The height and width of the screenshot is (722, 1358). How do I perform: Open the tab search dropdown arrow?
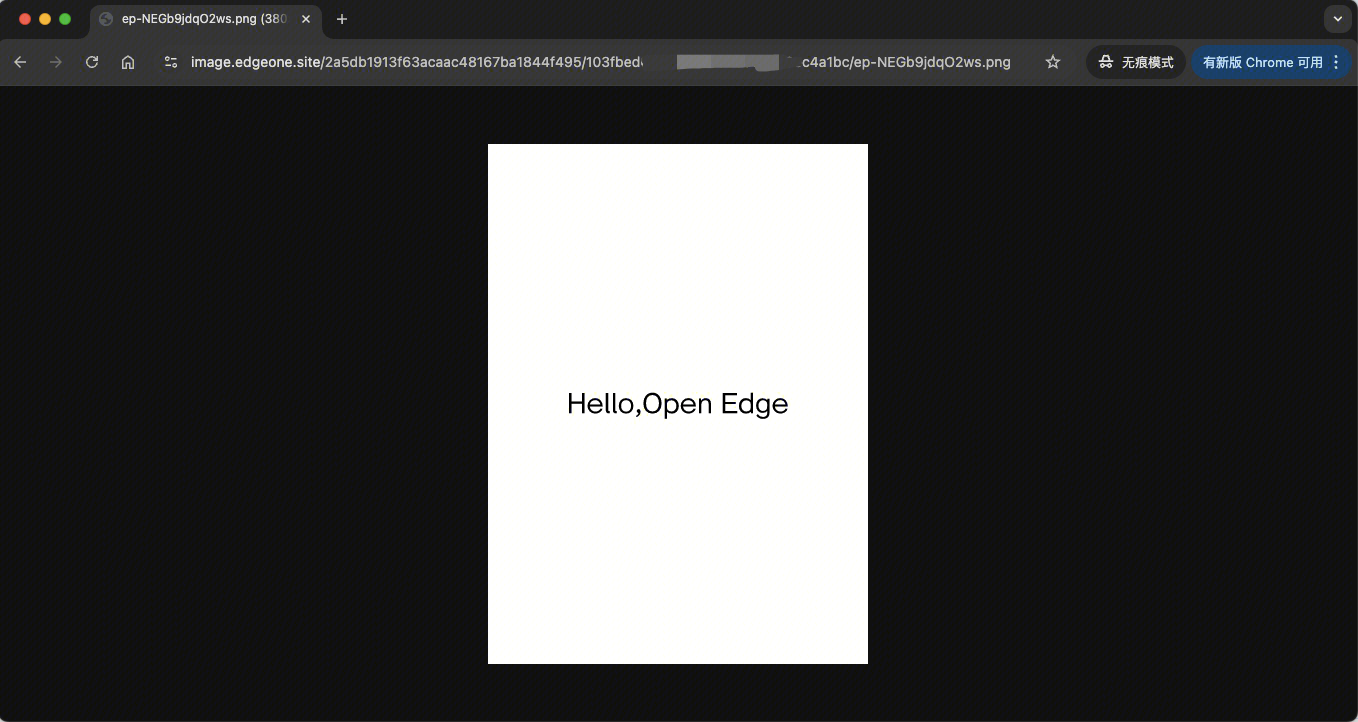pyautogui.click(x=1337, y=19)
